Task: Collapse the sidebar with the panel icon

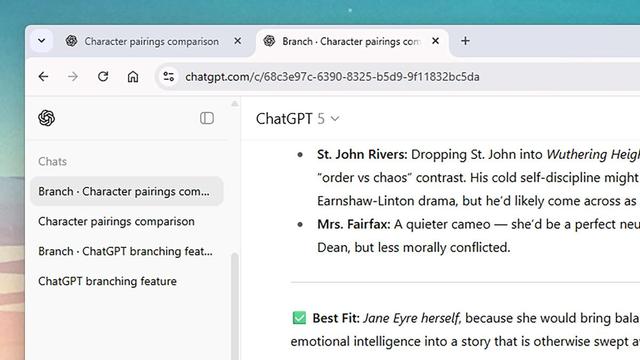Action: tap(207, 118)
